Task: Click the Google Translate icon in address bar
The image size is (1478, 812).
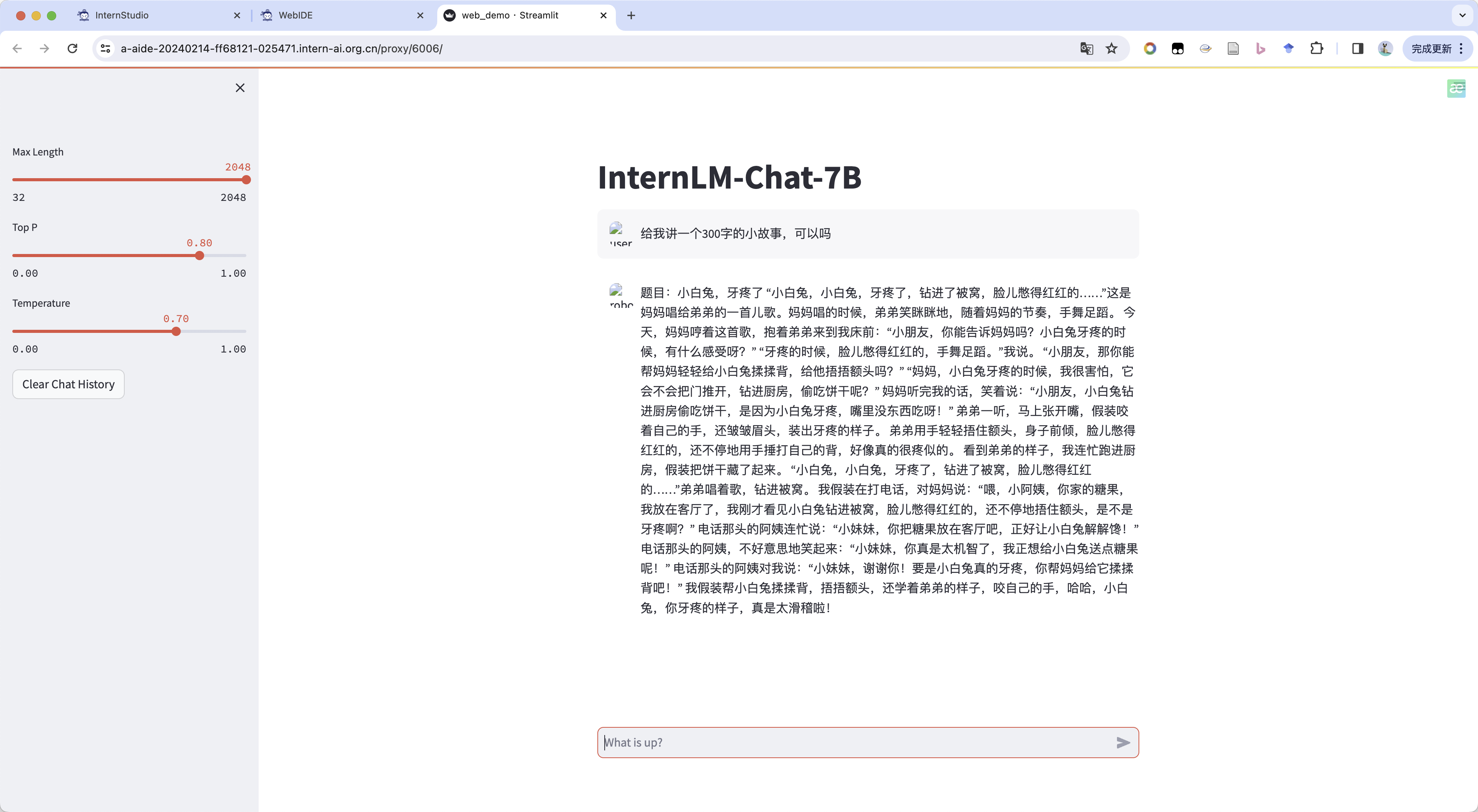Action: 1086,49
